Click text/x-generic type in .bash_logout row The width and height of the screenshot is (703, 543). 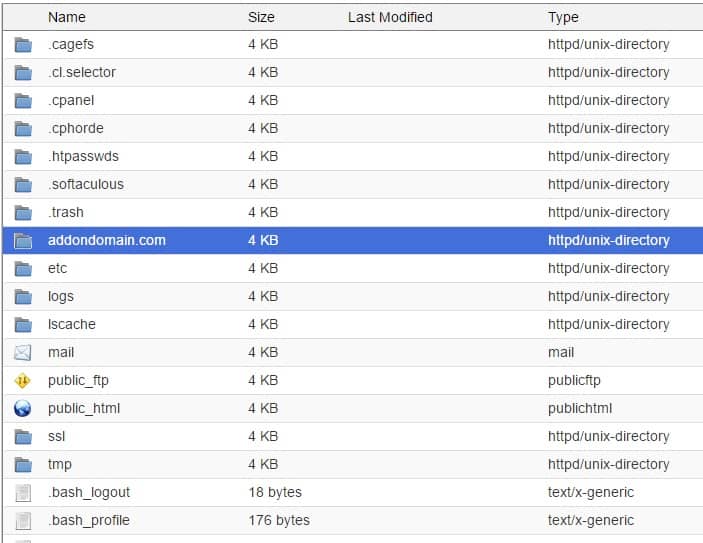click(x=591, y=492)
